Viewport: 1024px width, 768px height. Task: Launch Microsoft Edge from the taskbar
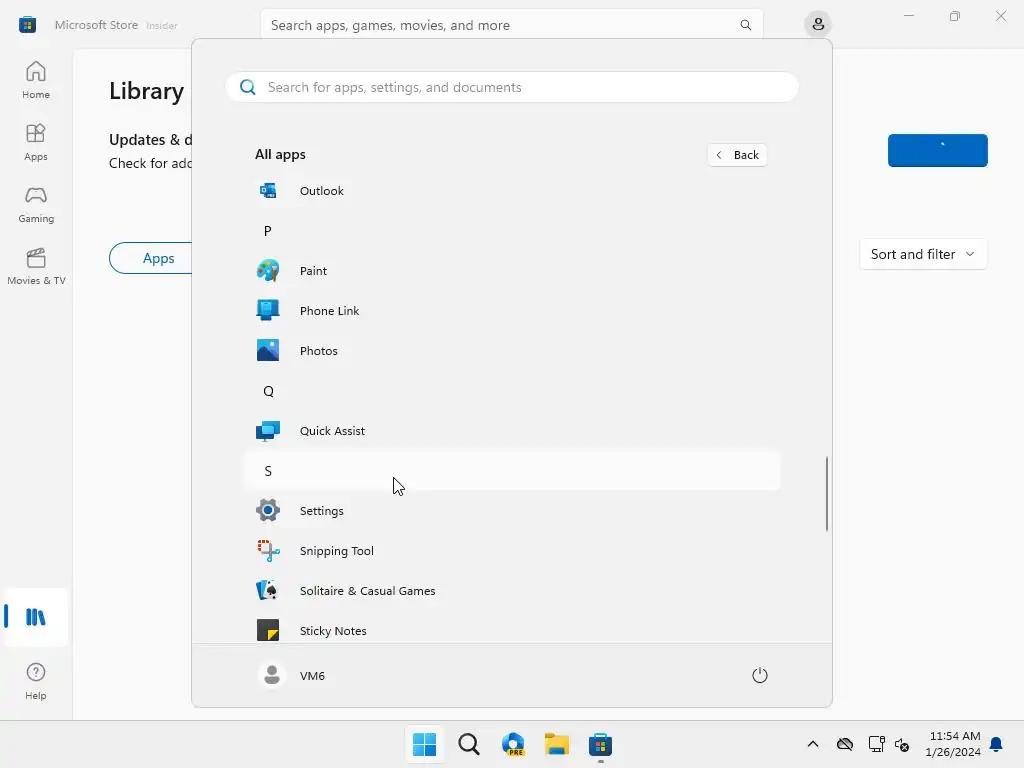coord(513,744)
